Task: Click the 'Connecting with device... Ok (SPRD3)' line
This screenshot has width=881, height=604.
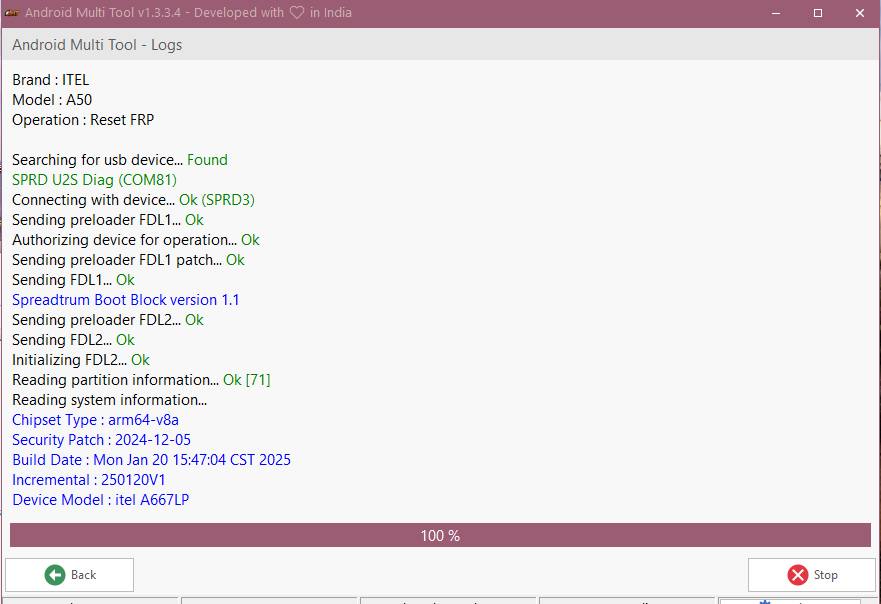Action: click(x=133, y=200)
